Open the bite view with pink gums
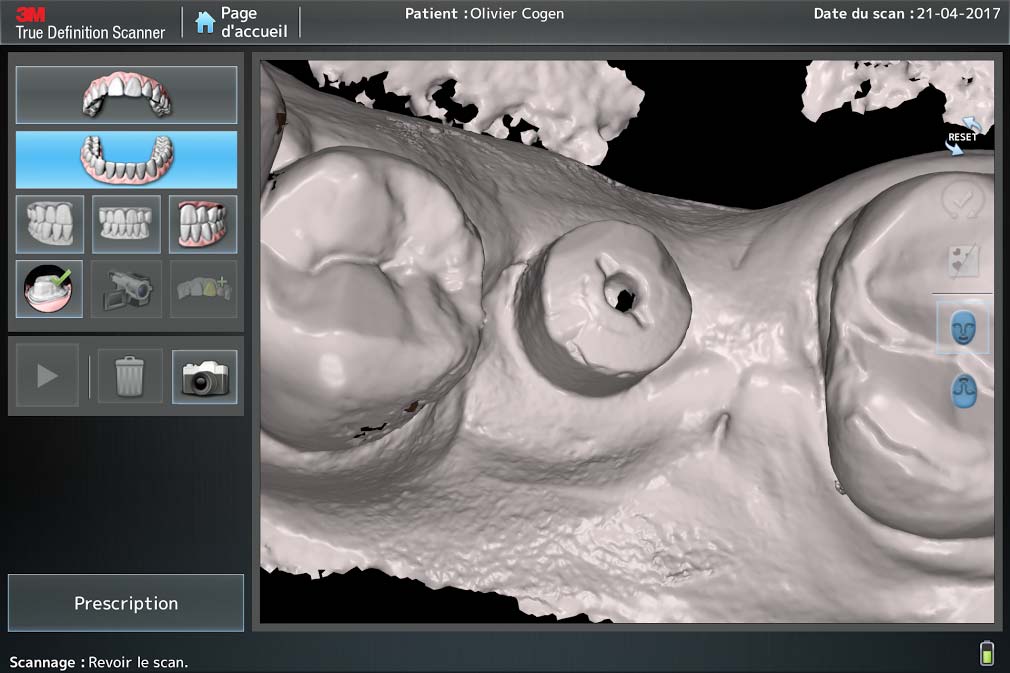Image resolution: width=1010 pixels, height=673 pixels. coord(203,224)
